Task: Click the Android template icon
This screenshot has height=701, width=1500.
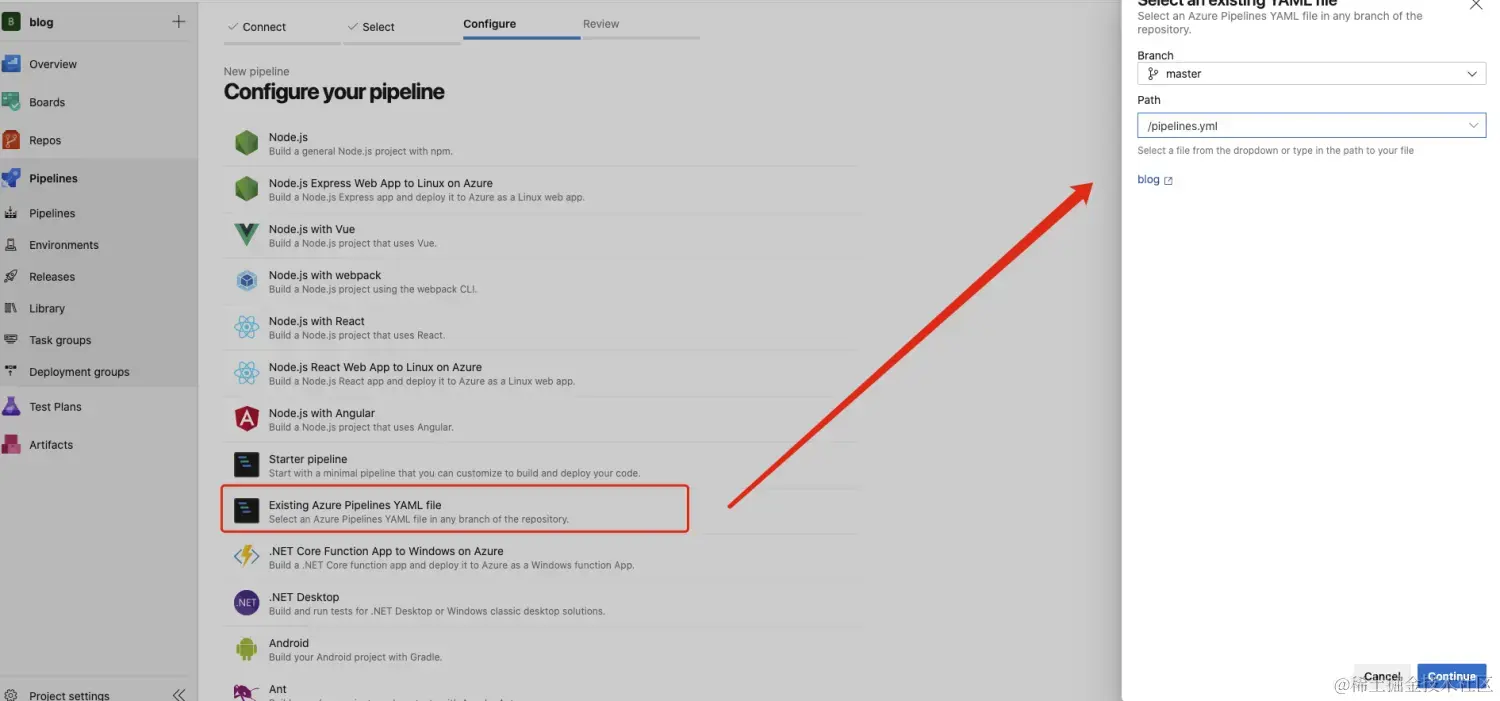Action: click(246, 649)
